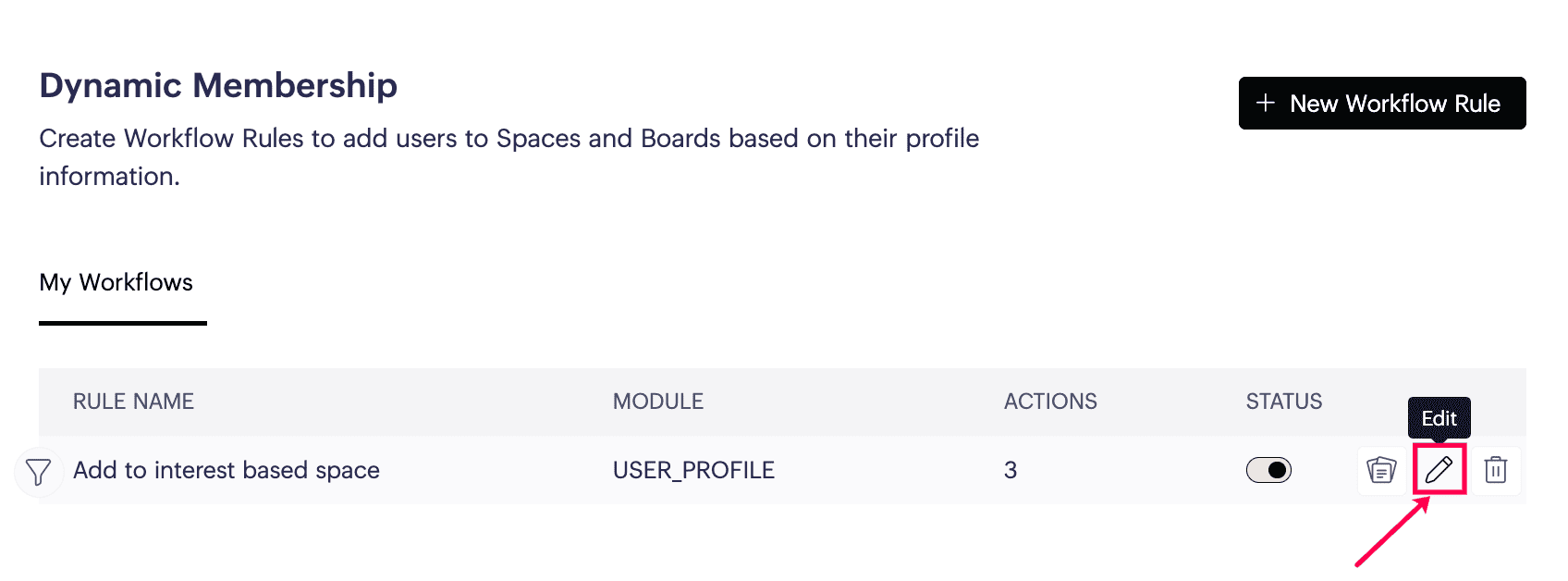Image resolution: width=1568 pixels, height=581 pixels.
Task: Click the actions count 3
Action: [x=1011, y=470]
